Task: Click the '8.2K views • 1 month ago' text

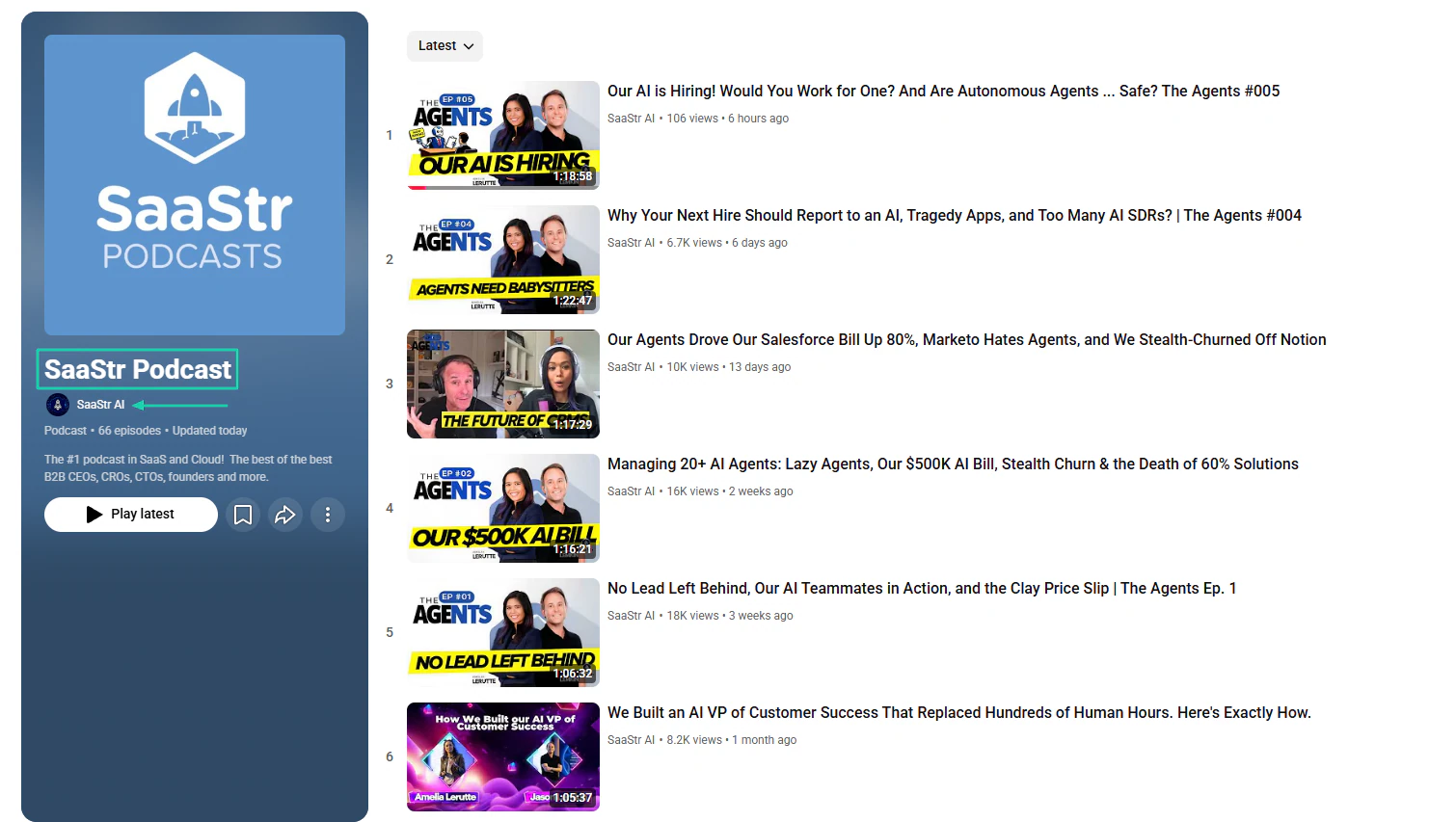Action: click(x=732, y=740)
